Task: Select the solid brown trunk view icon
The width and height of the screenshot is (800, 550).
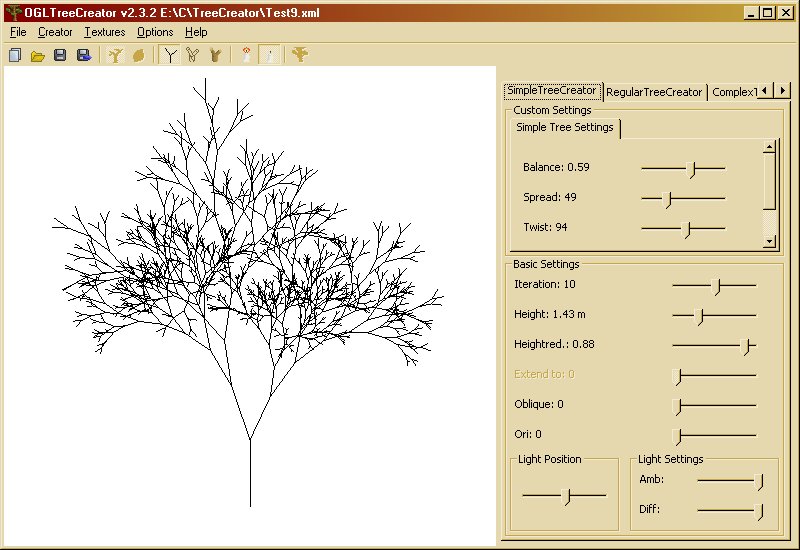Action: pos(215,55)
